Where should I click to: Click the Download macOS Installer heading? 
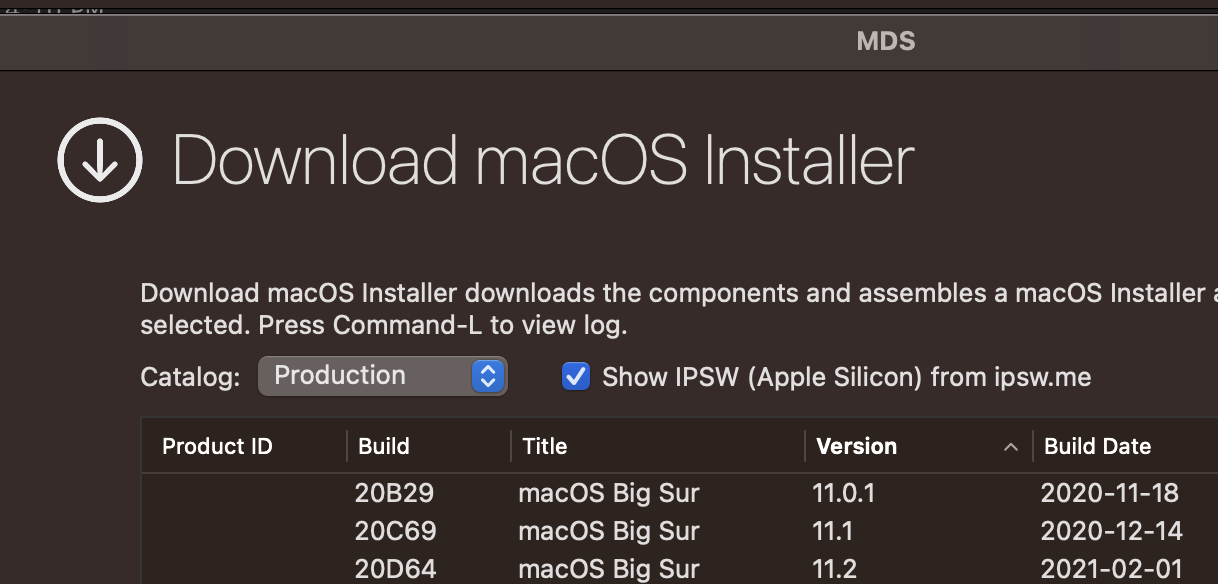coord(543,160)
